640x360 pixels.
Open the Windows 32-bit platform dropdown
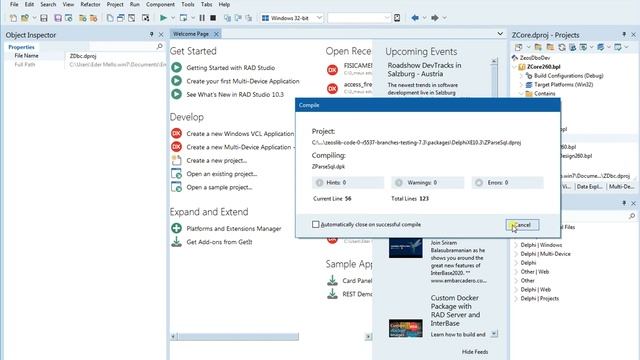pos(319,18)
